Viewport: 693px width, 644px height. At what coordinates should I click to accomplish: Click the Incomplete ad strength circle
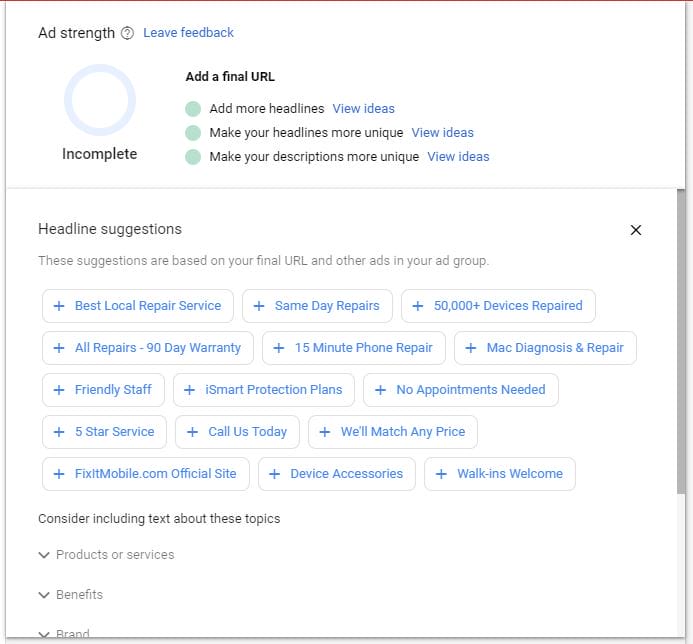click(x=100, y=100)
